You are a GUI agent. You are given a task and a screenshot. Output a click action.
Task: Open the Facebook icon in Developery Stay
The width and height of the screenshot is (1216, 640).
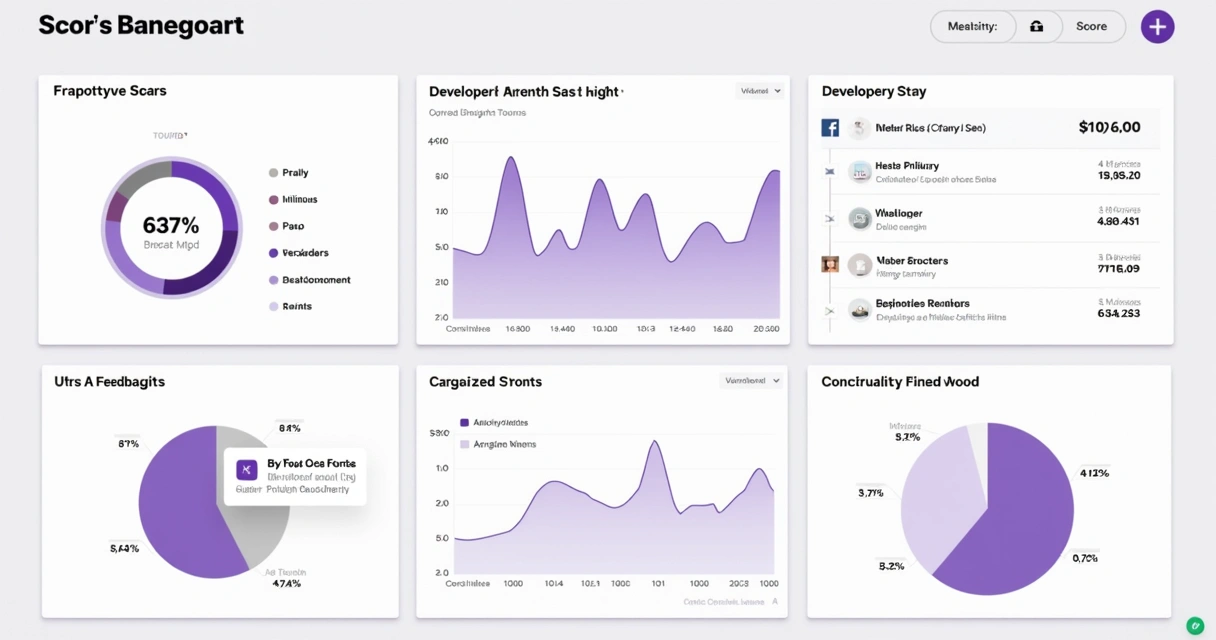(830, 128)
